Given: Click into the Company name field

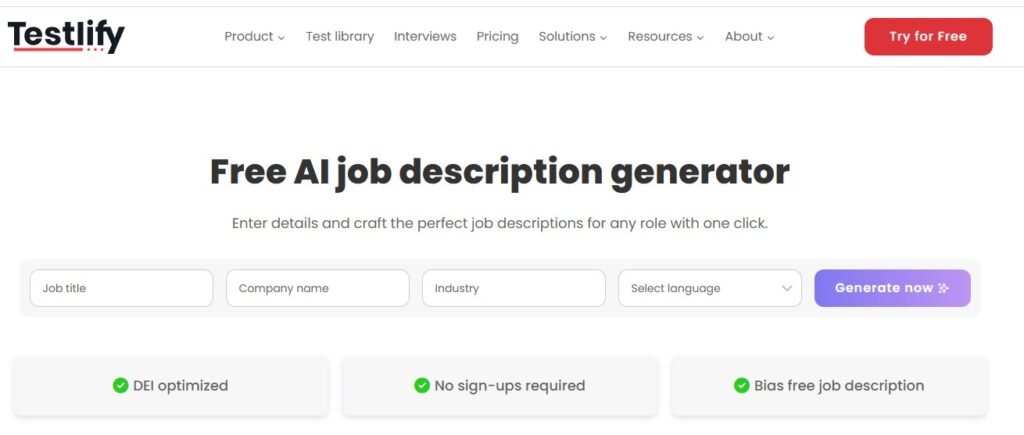Looking at the screenshot, I should pyautogui.click(x=317, y=288).
